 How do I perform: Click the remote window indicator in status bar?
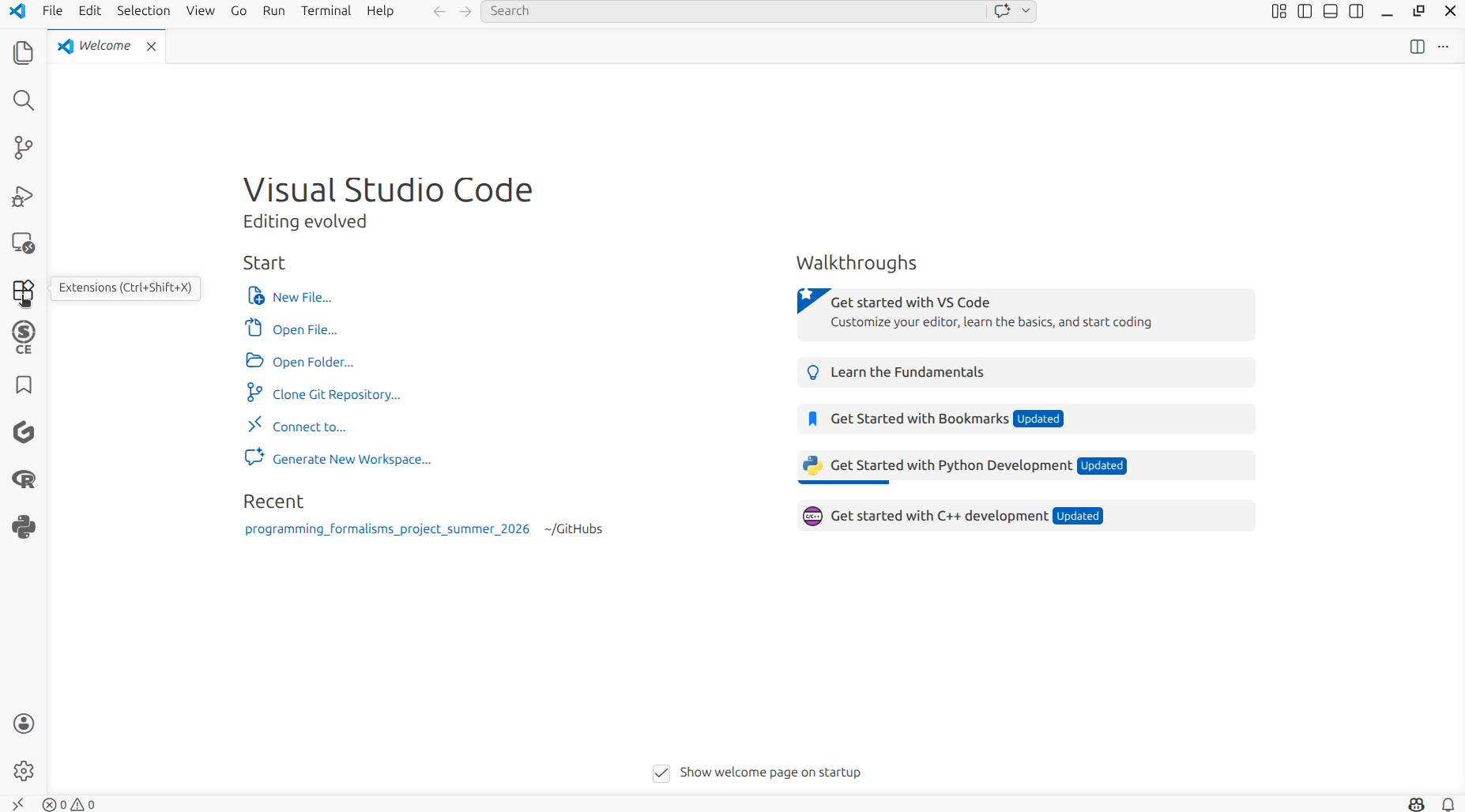(17, 804)
